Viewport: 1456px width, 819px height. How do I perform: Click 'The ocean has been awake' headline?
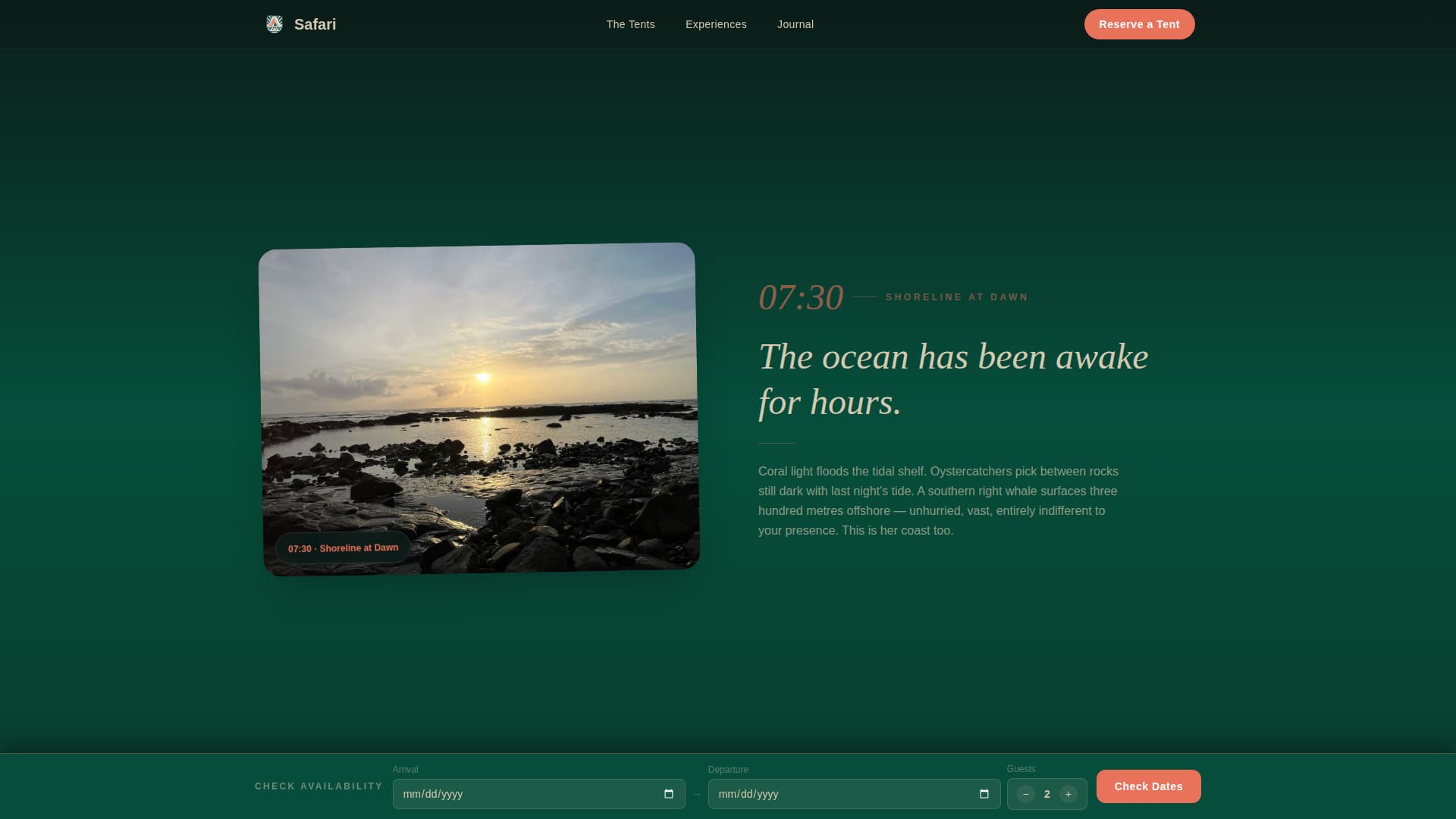(953, 379)
